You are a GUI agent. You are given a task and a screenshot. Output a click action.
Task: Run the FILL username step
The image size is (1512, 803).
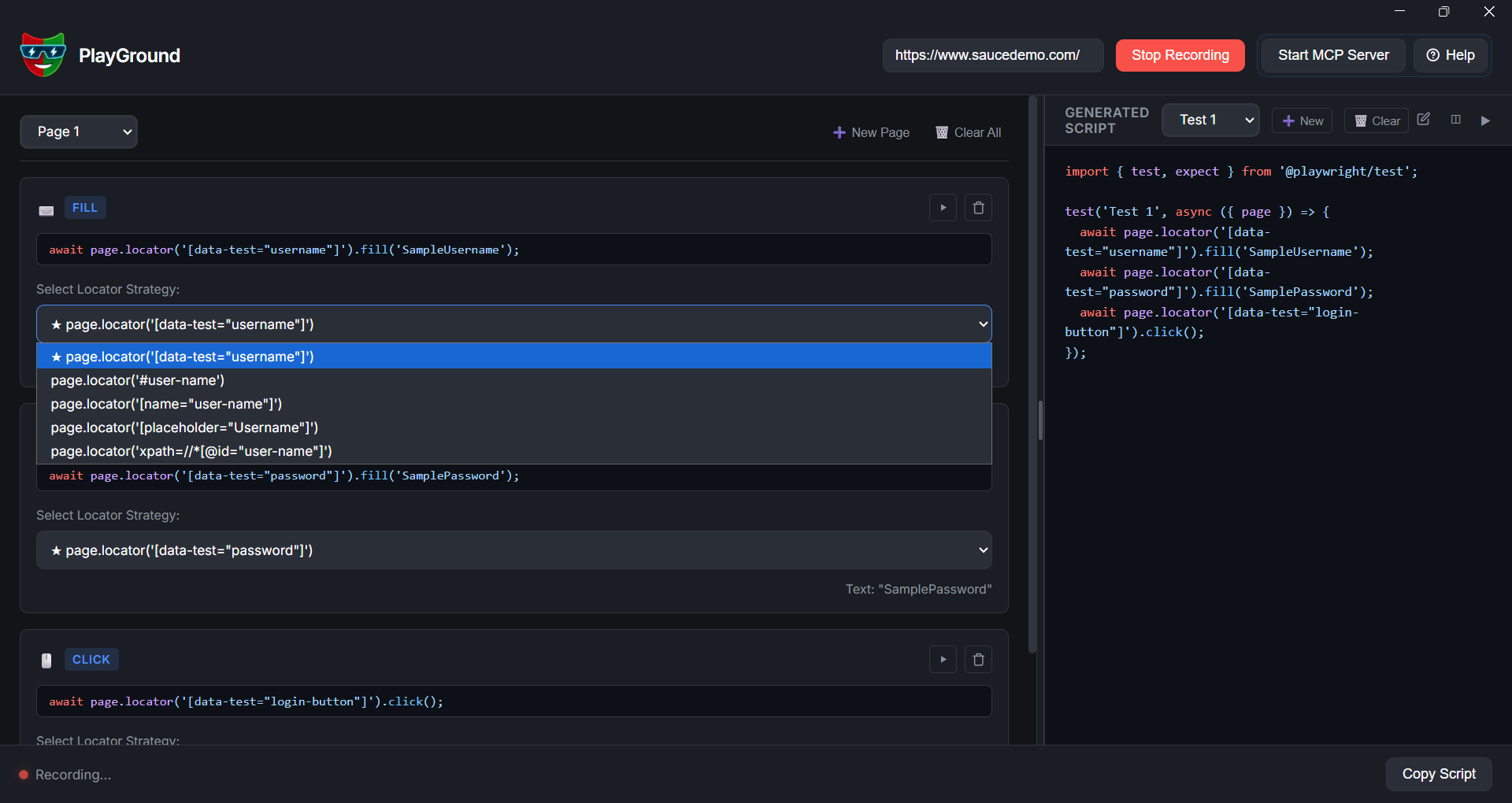coord(943,208)
